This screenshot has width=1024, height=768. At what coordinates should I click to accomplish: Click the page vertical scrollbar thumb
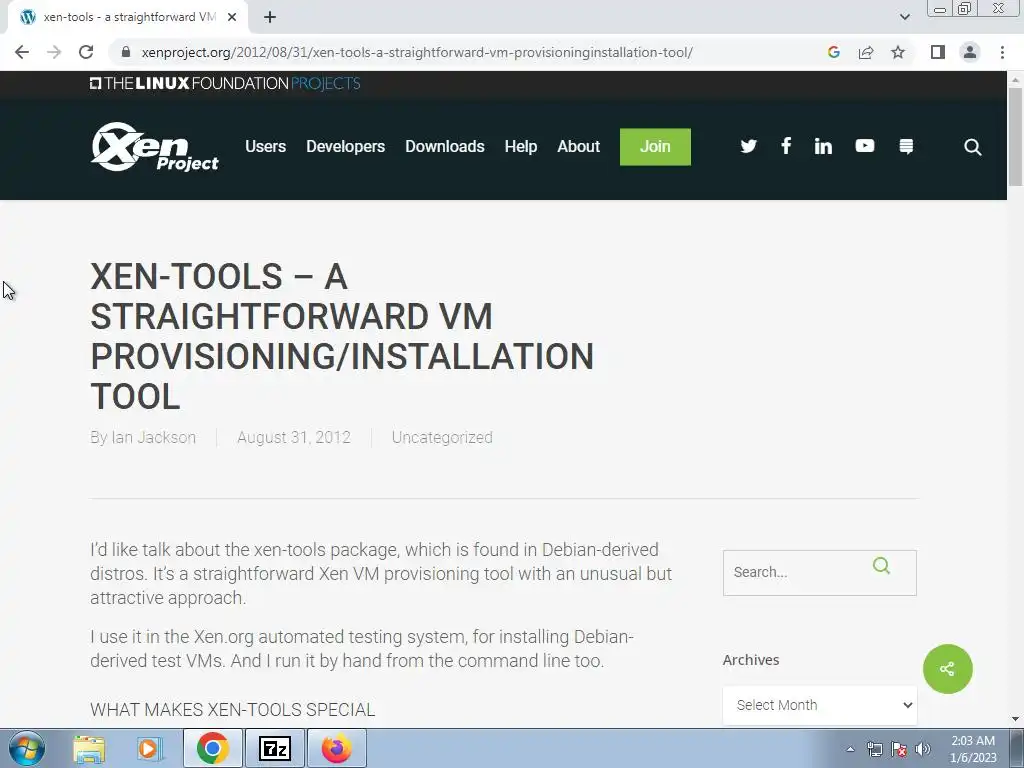tap(1015, 136)
